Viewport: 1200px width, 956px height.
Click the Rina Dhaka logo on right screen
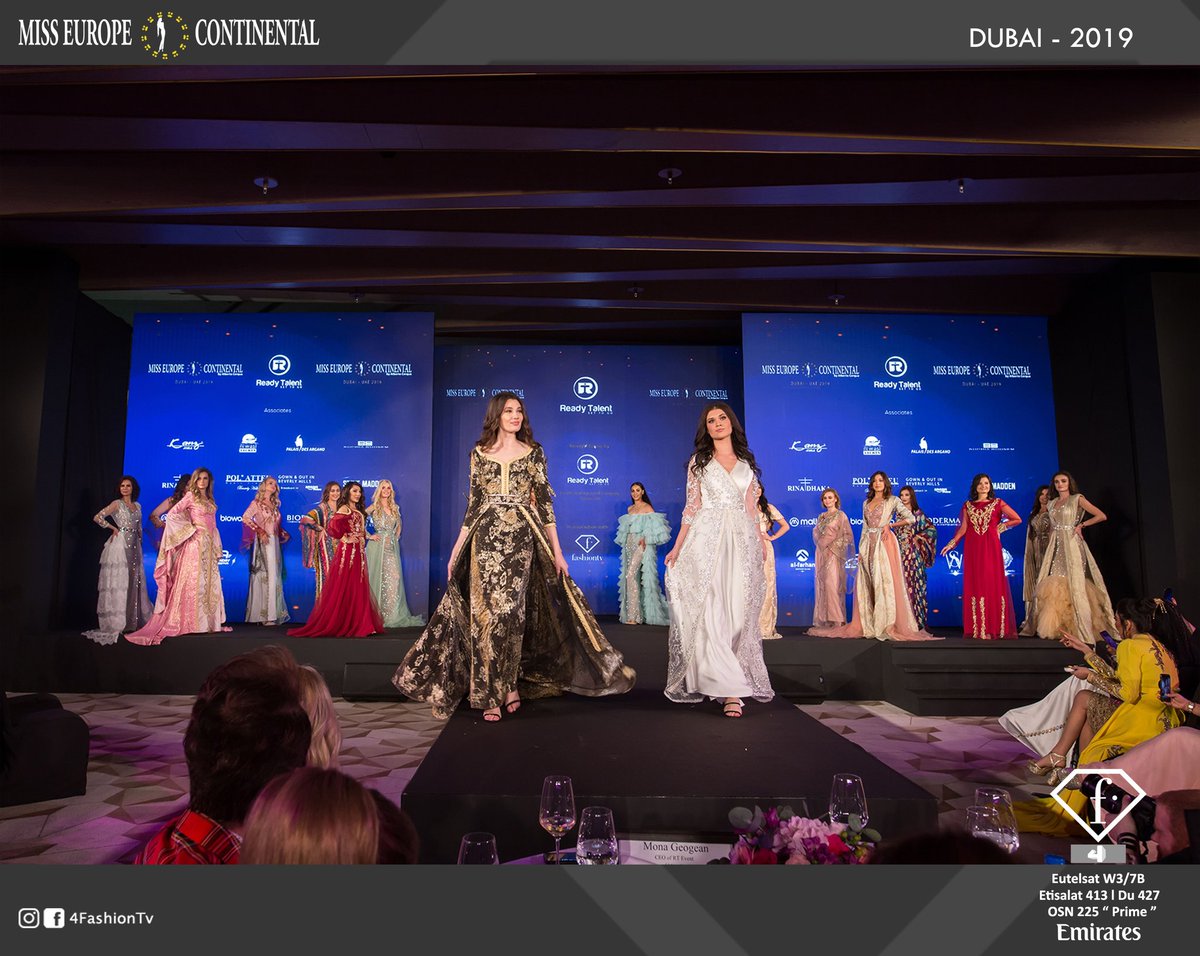pos(807,485)
